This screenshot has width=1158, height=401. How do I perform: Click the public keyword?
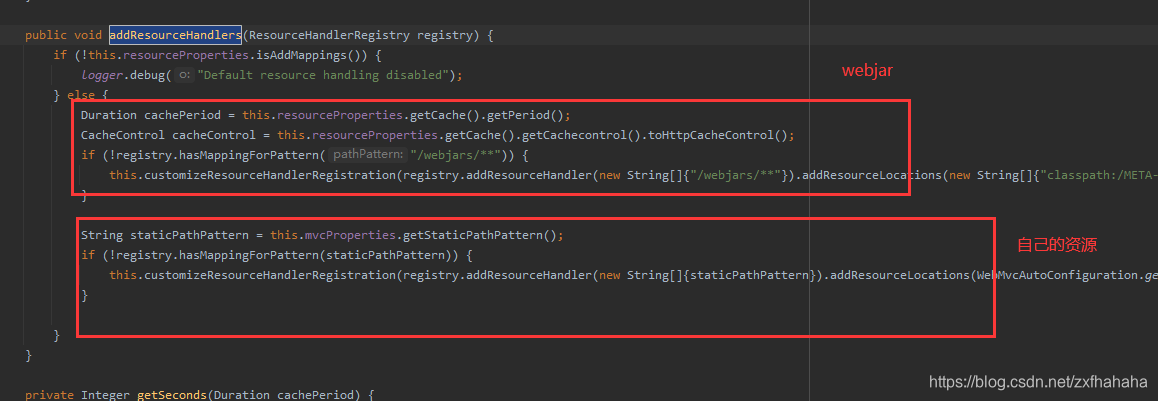tap(47, 35)
